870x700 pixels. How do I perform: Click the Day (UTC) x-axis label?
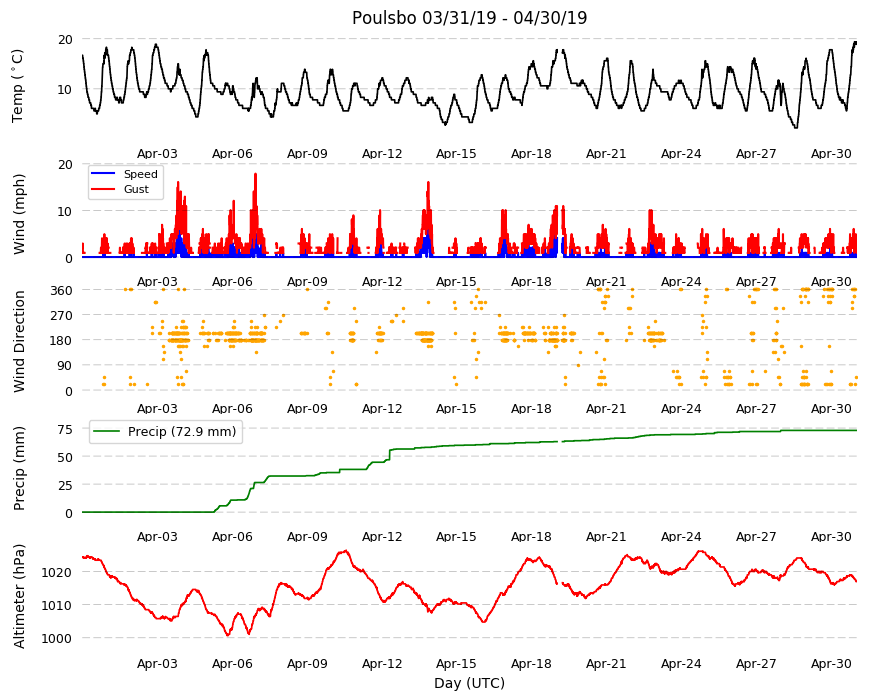pos(469,683)
